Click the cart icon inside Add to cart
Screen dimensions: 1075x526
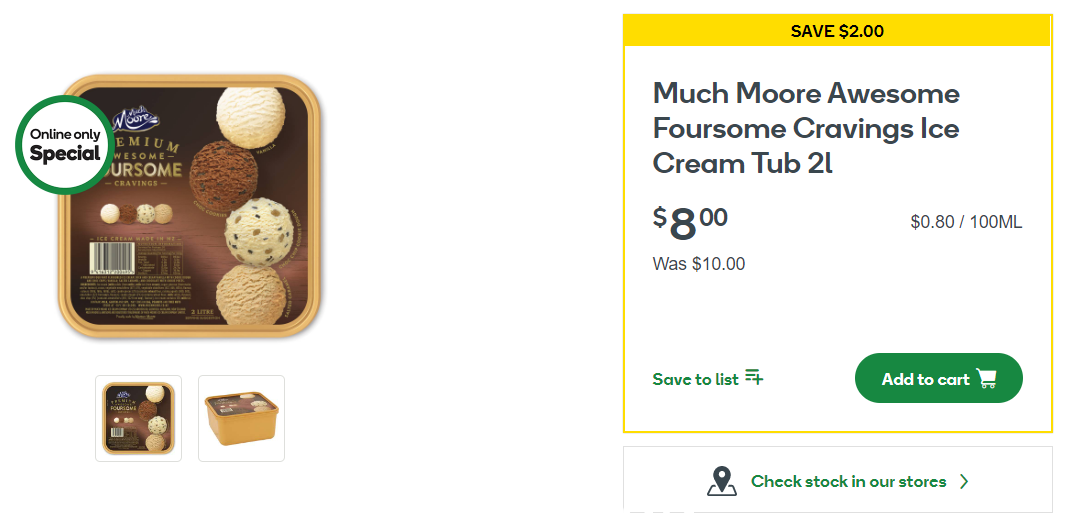pos(986,379)
